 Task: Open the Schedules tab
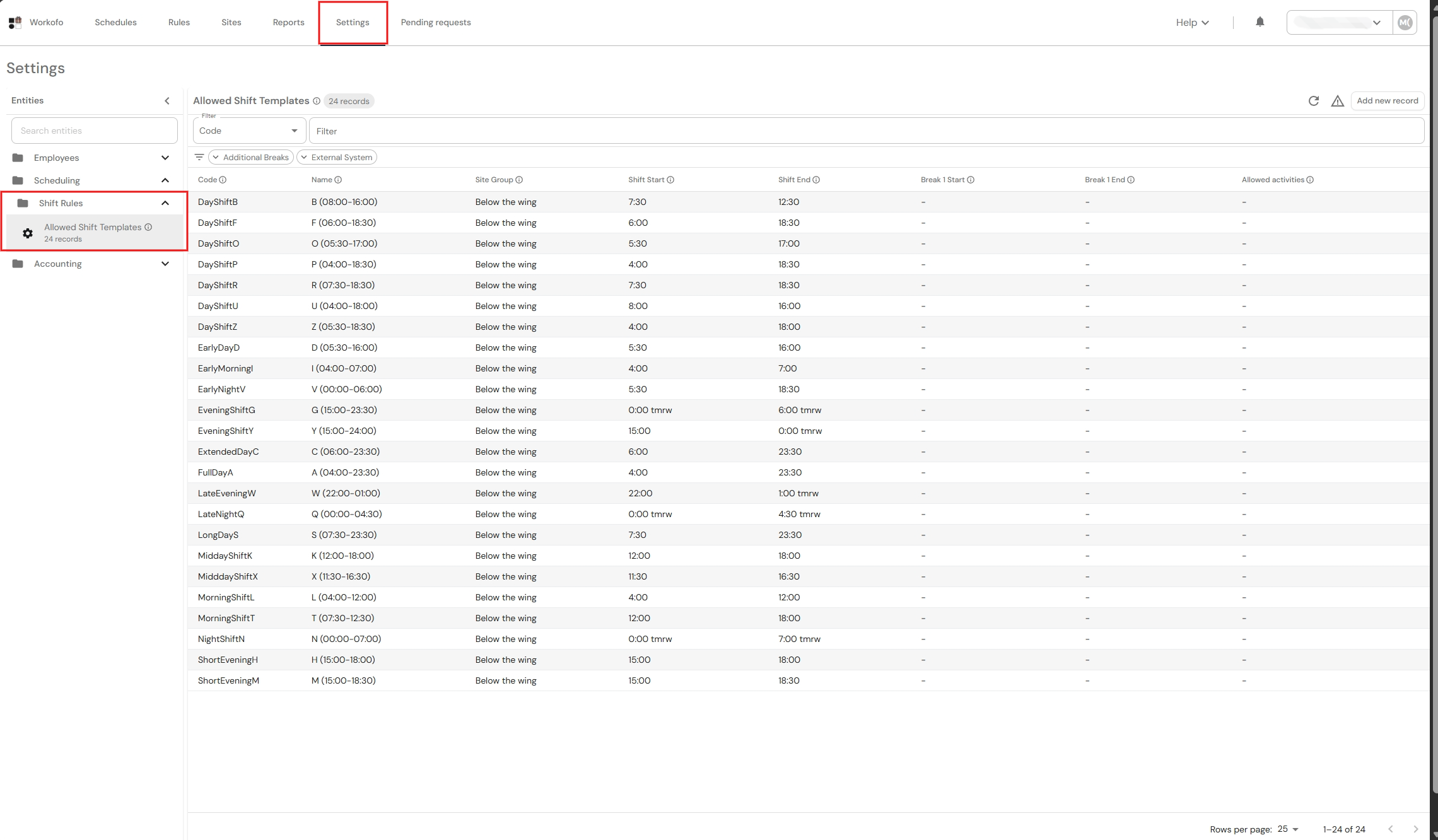tap(115, 22)
